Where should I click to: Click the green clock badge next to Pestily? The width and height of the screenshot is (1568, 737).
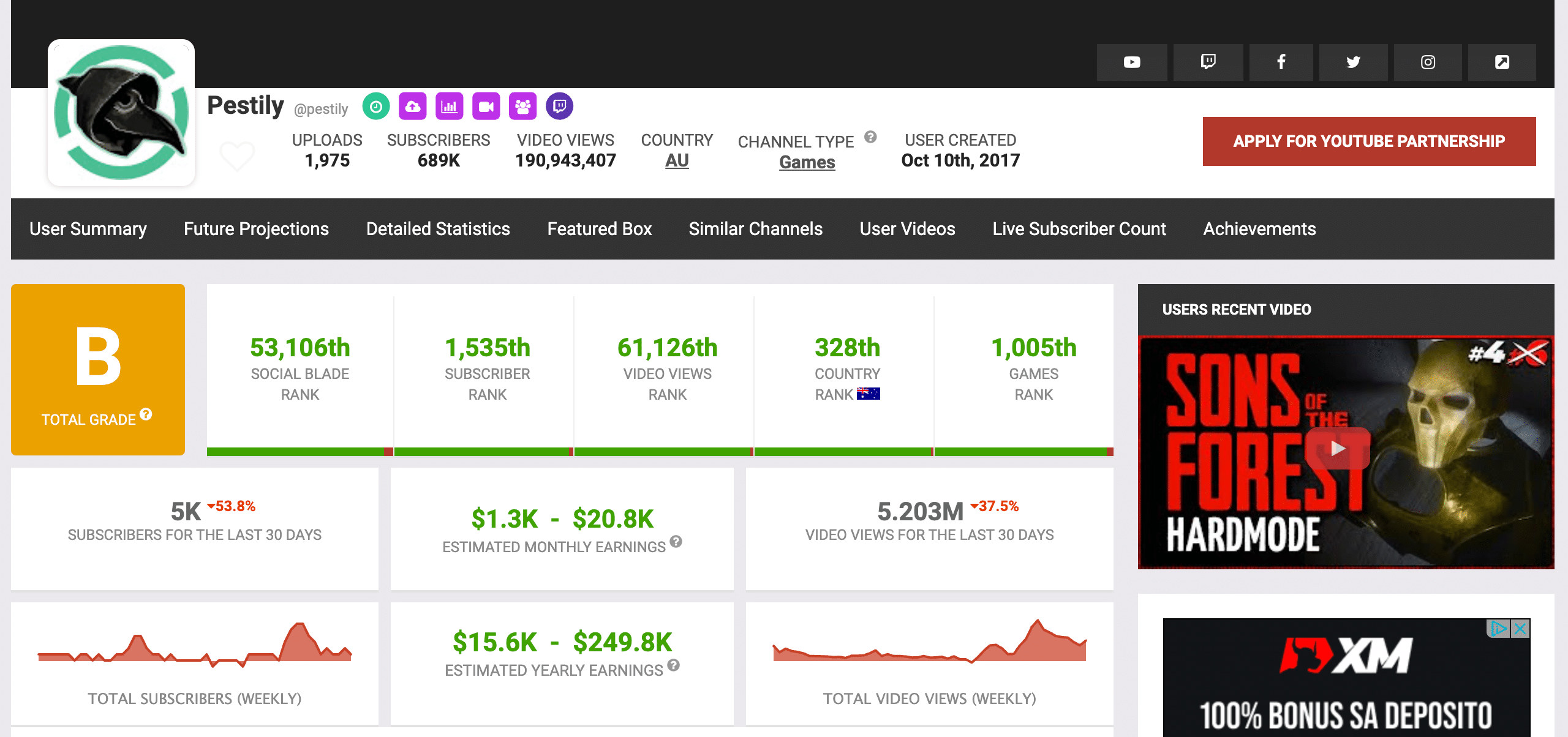pyautogui.click(x=376, y=107)
